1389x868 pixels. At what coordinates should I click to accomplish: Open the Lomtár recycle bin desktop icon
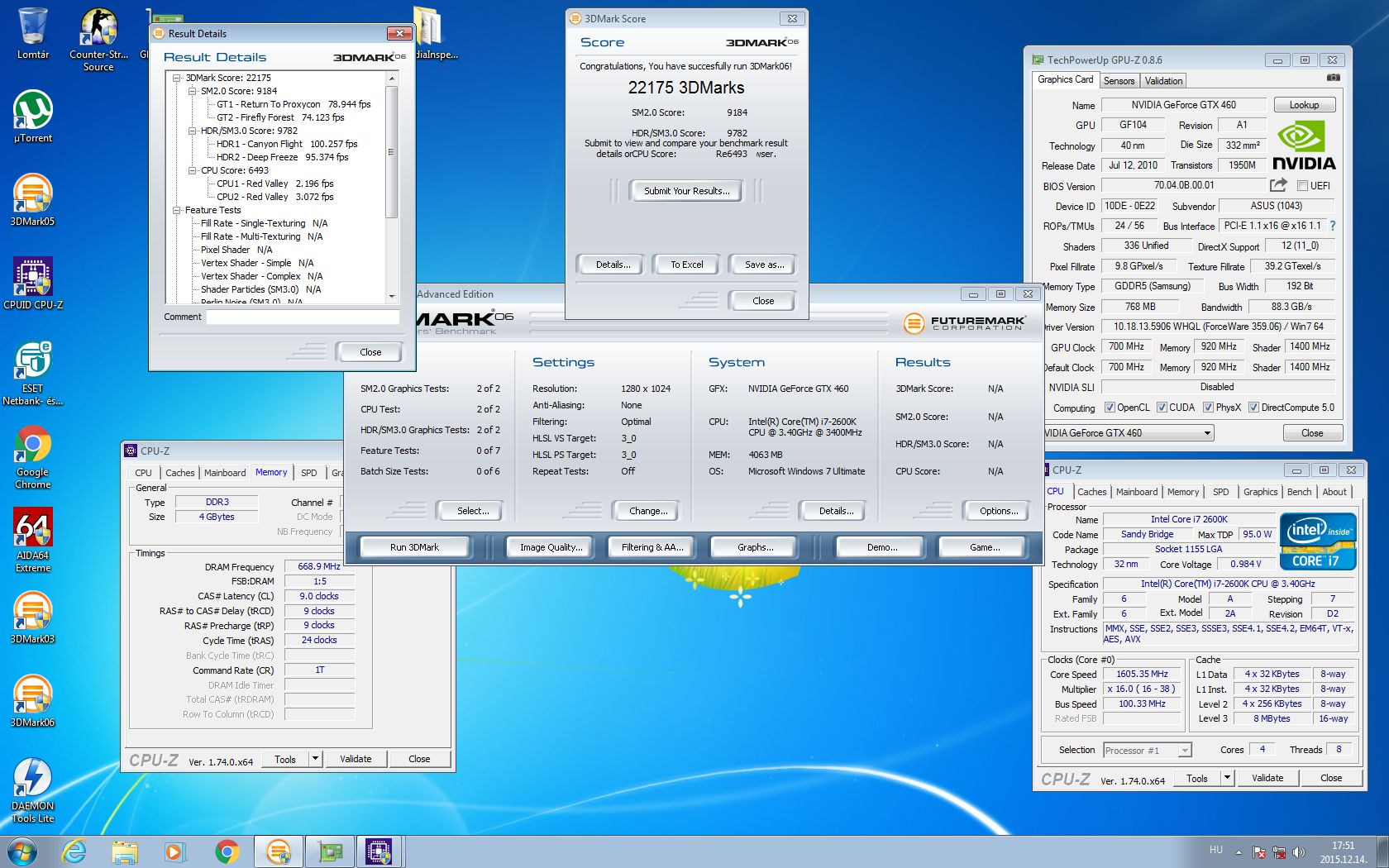coord(32,34)
